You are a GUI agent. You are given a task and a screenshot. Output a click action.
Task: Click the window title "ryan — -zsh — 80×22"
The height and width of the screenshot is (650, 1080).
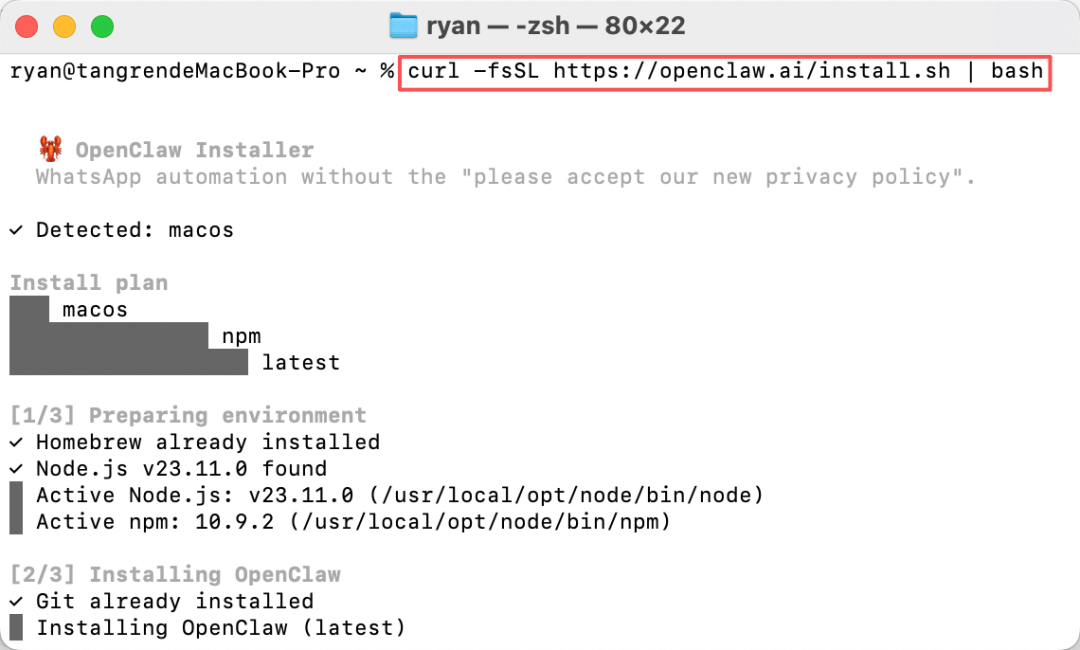pos(555,26)
